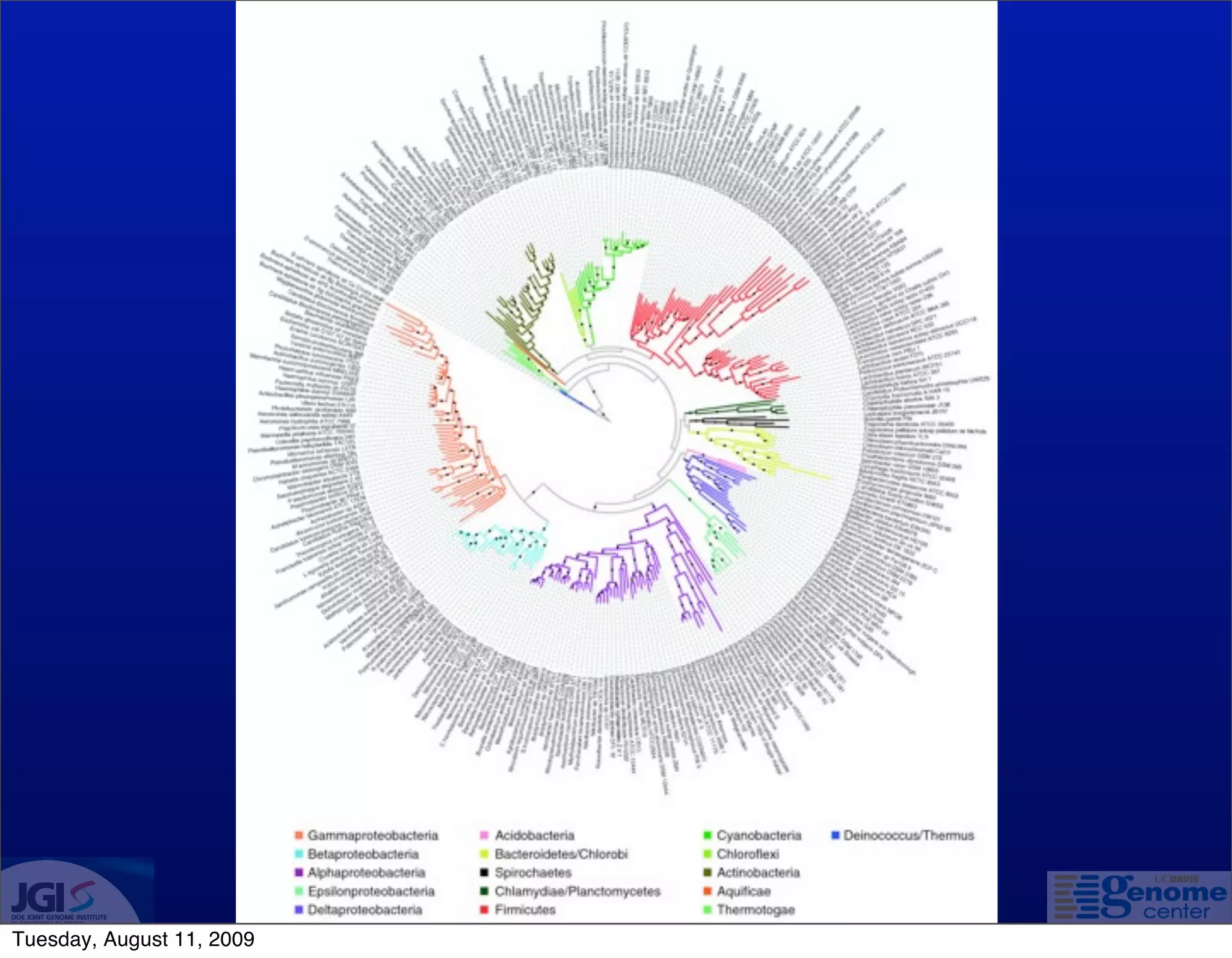Click the UC Davis Genome Center logo

pyautogui.click(x=1140, y=898)
